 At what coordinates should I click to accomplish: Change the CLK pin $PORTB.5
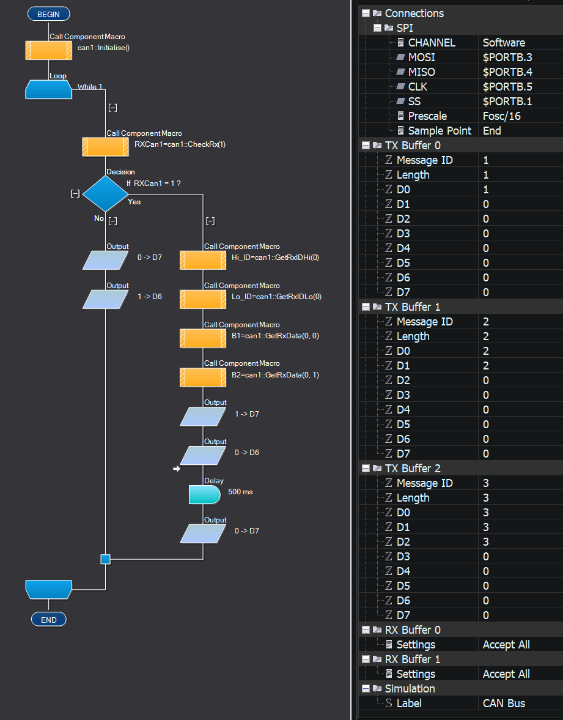pyautogui.click(x=521, y=86)
